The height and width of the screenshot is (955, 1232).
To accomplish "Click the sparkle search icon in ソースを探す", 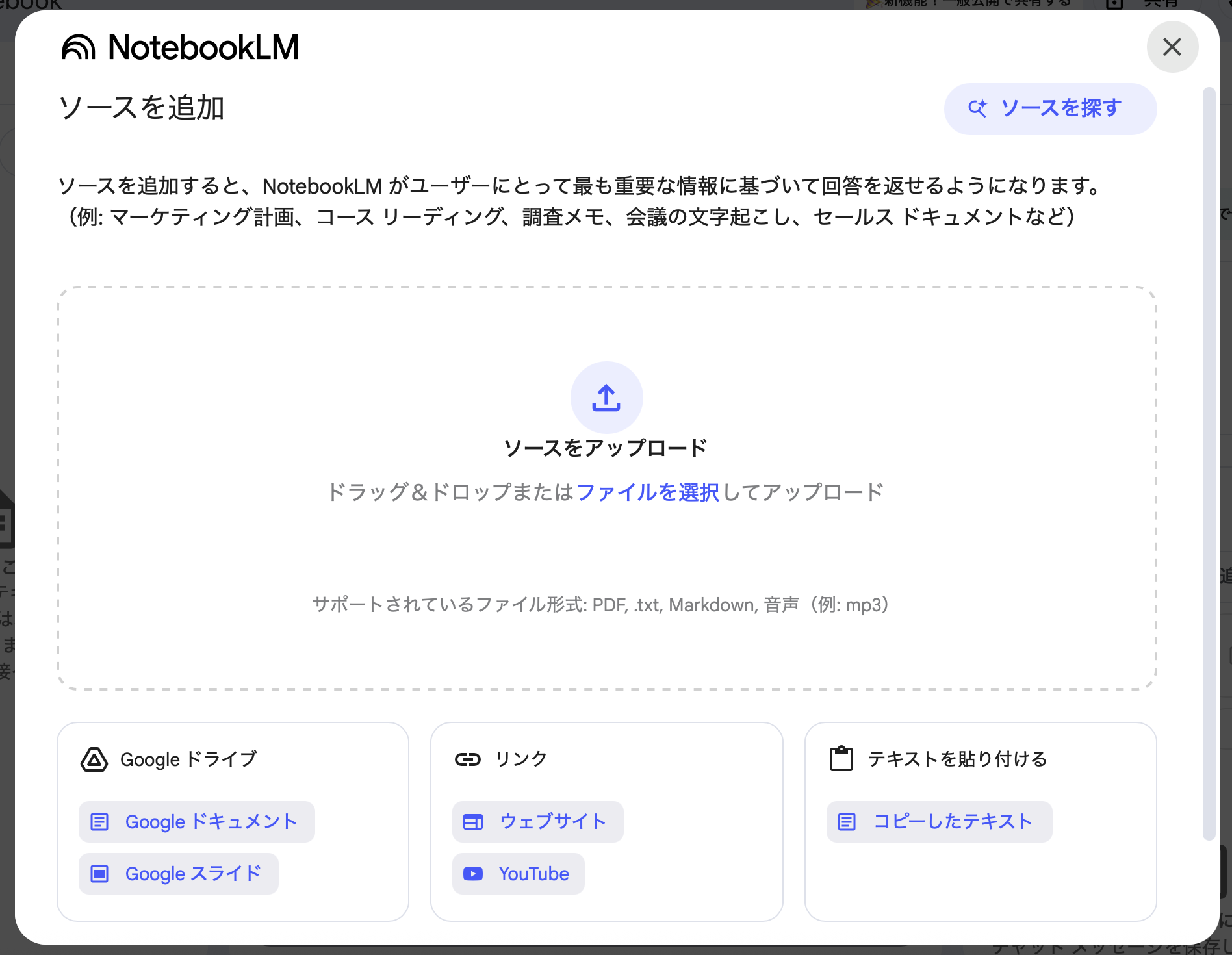I will tap(977, 108).
